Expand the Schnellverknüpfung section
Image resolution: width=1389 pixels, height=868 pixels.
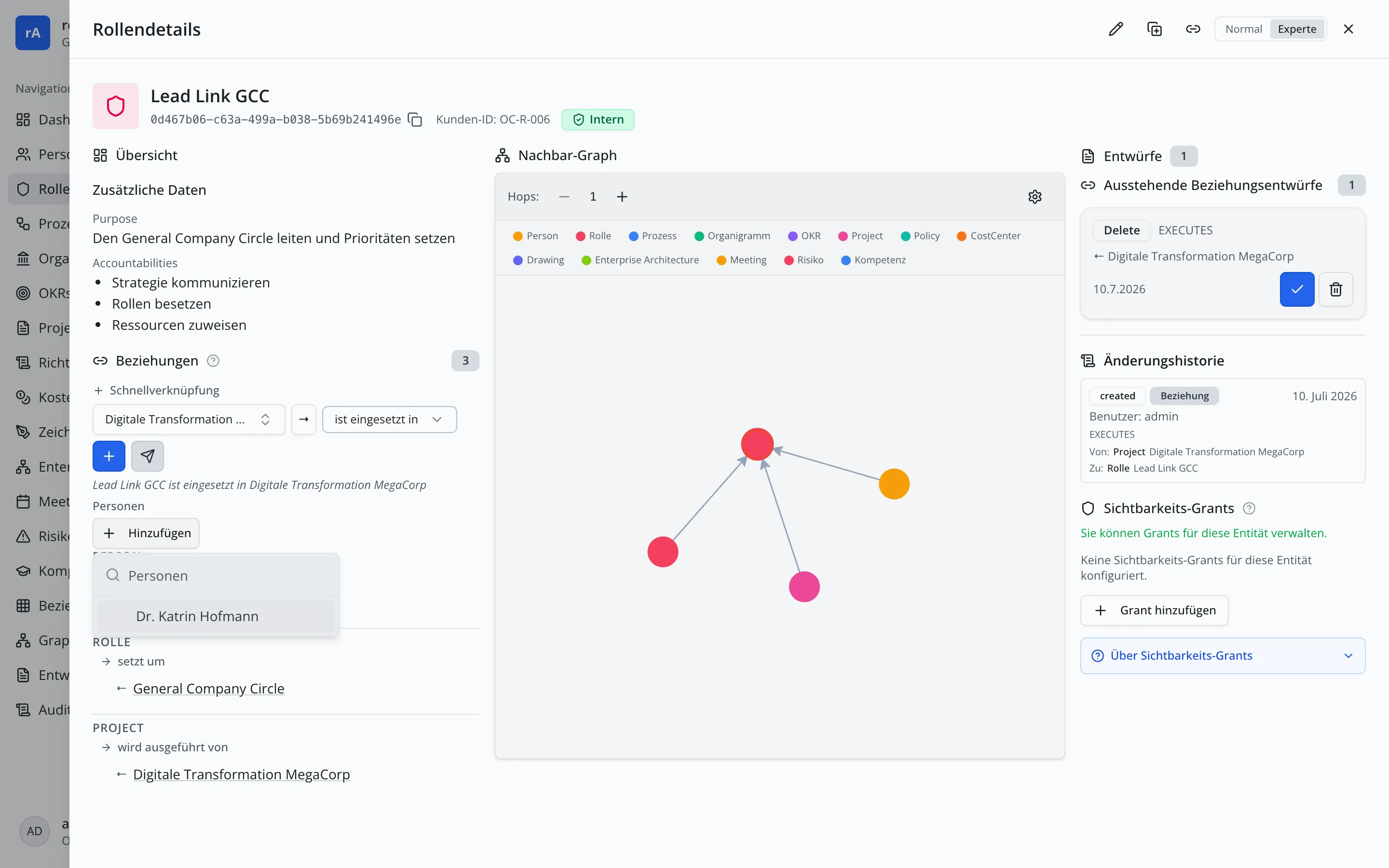156,391
